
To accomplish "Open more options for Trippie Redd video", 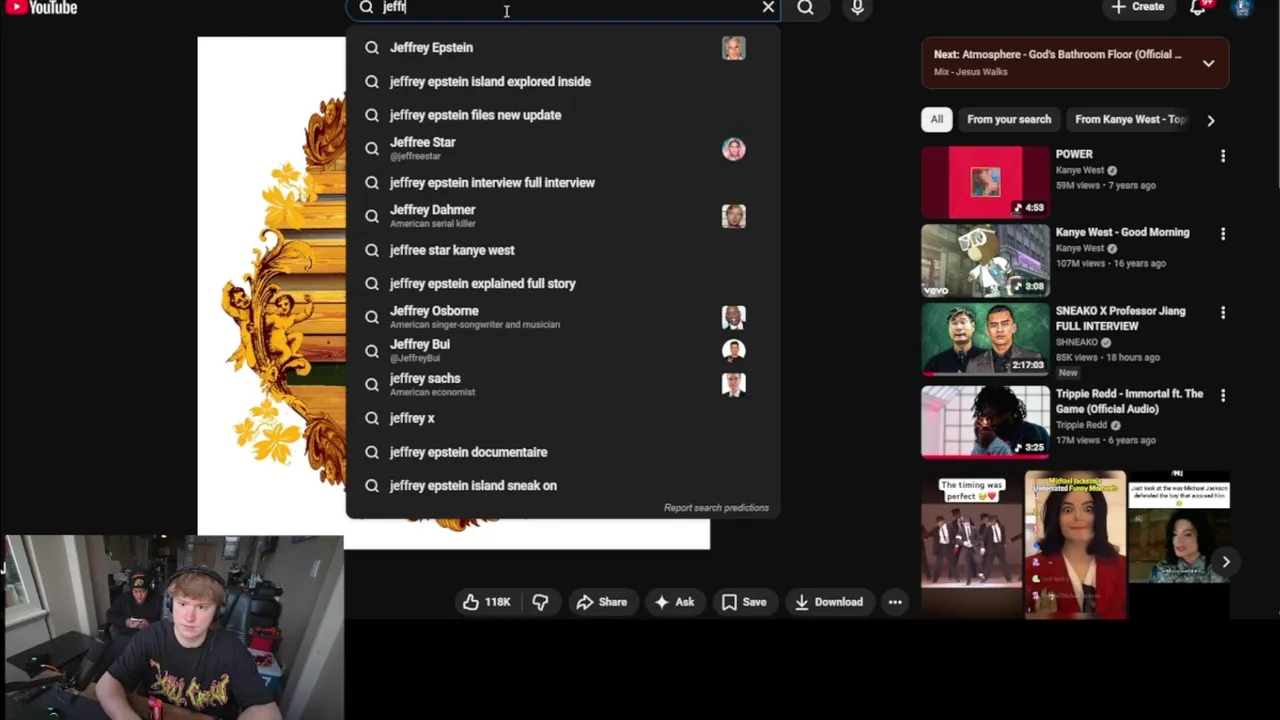I will click(x=1222, y=396).
